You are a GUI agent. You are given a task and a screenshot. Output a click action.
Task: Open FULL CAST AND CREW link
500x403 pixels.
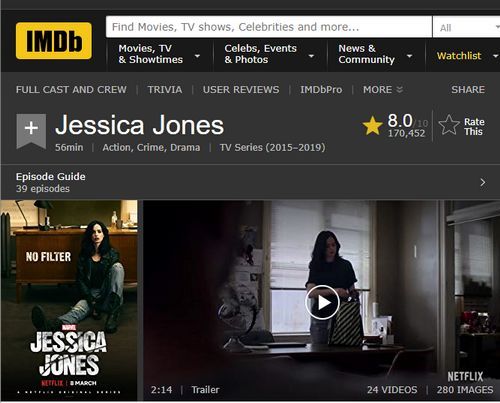[71, 90]
